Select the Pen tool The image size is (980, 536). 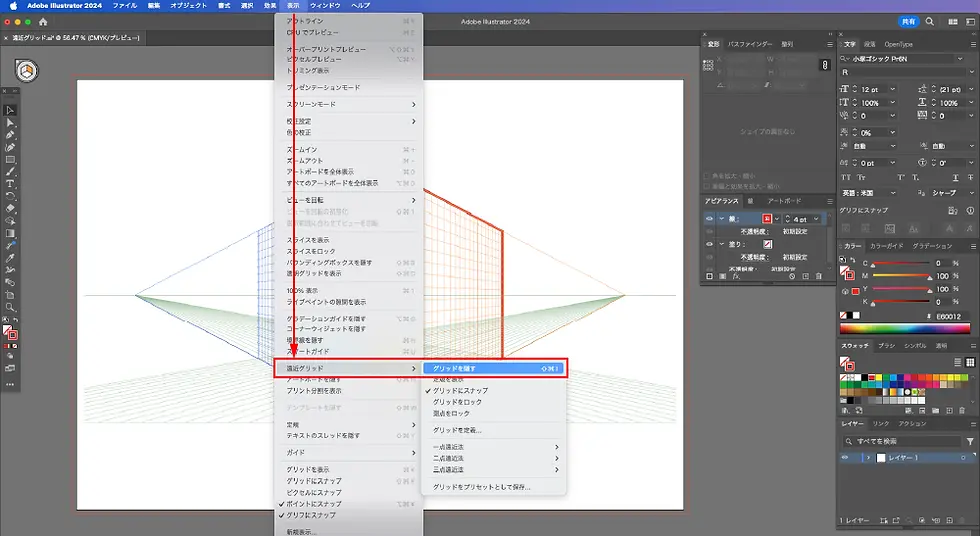(x=10, y=135)
